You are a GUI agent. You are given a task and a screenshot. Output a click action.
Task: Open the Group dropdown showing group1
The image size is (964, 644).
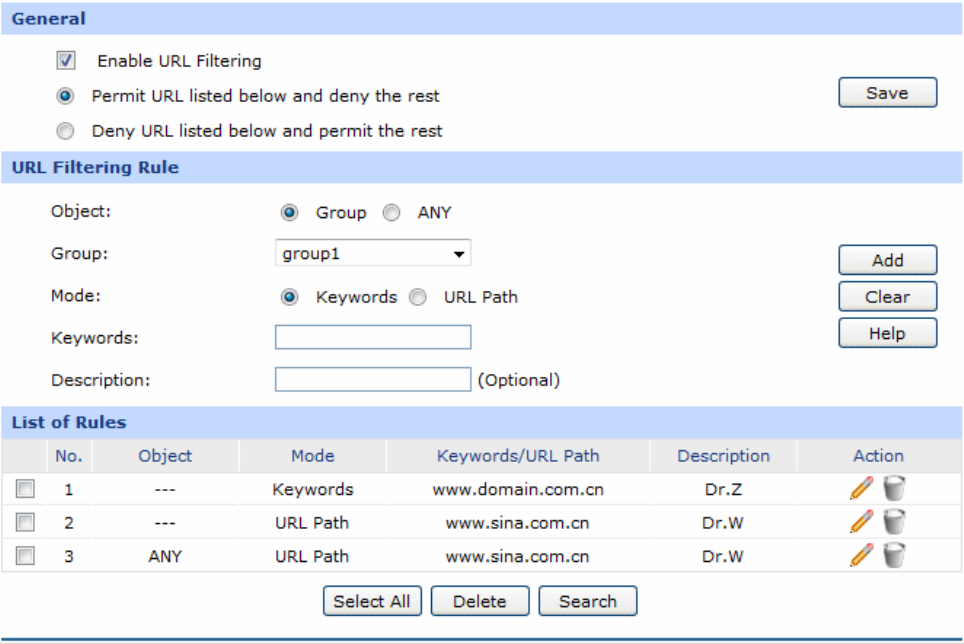(x=372, y=254)
